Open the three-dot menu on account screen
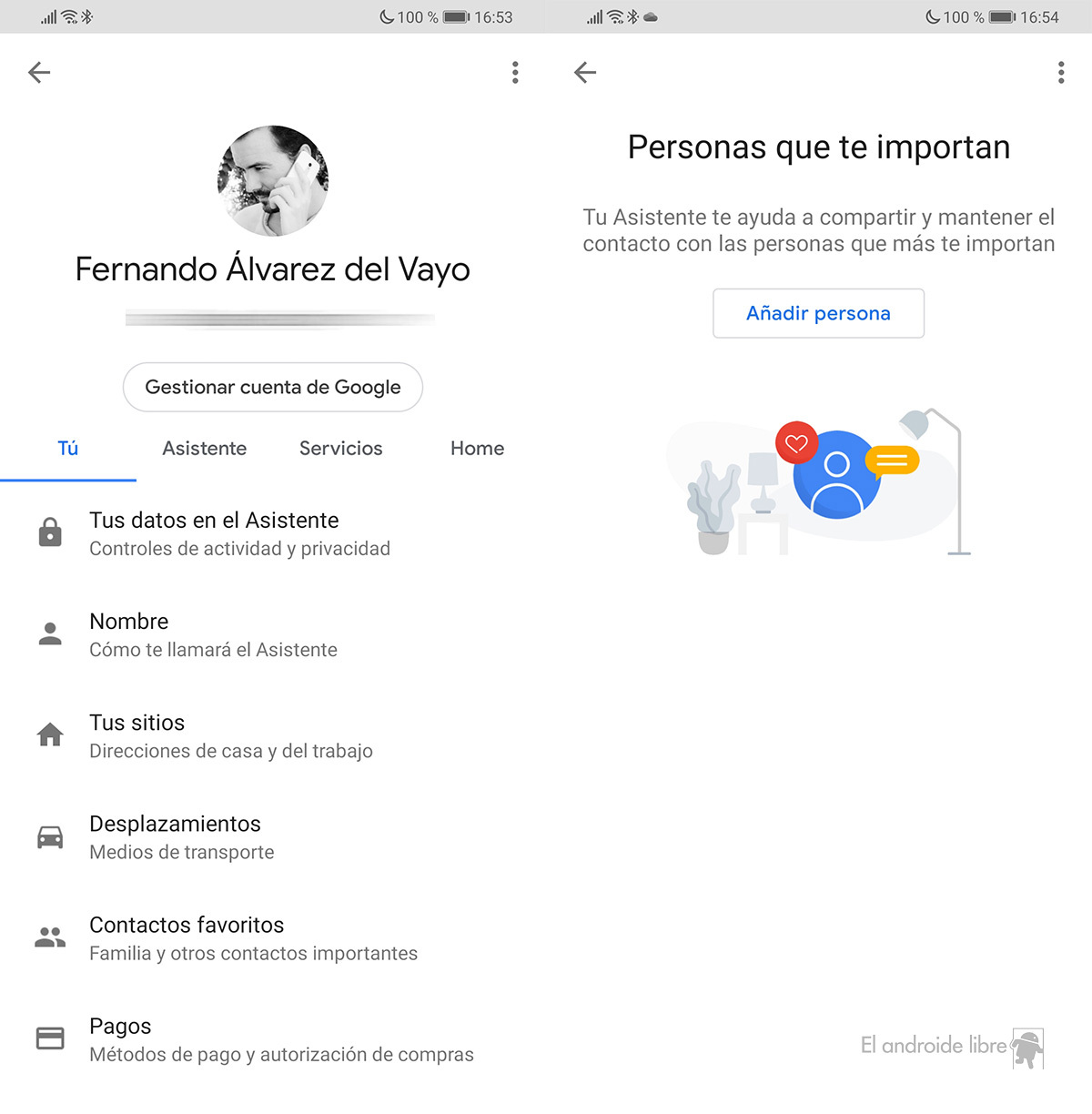Image resolution: width=1092 pixels, height=1114 pixels. 515,73
